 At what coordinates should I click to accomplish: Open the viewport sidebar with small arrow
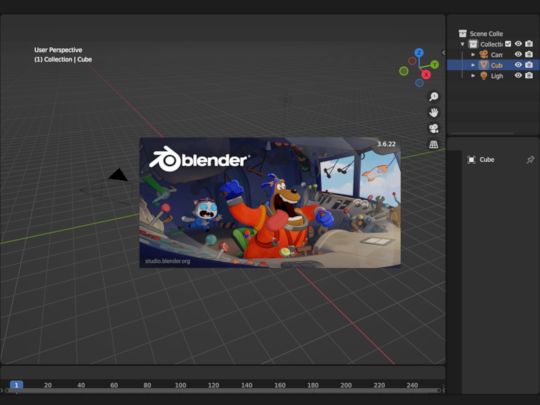coord(444,53)
